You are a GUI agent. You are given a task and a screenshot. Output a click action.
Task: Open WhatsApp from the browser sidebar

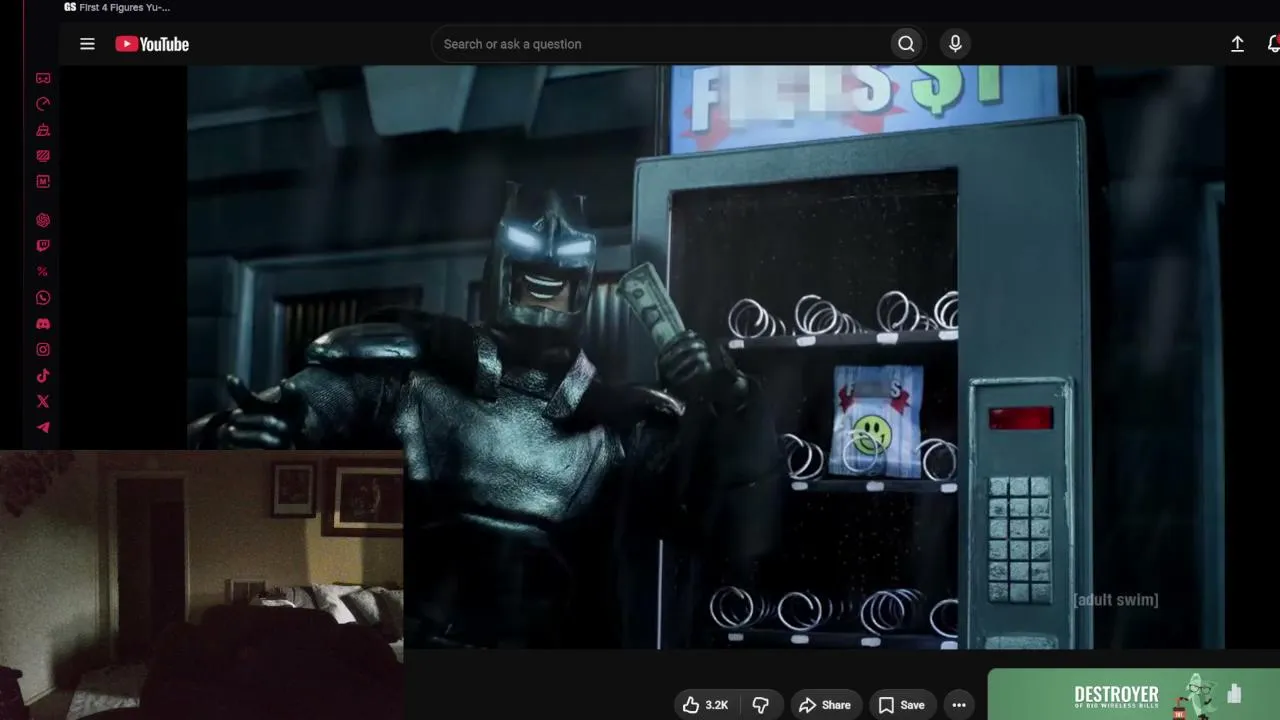coord(43,298)
